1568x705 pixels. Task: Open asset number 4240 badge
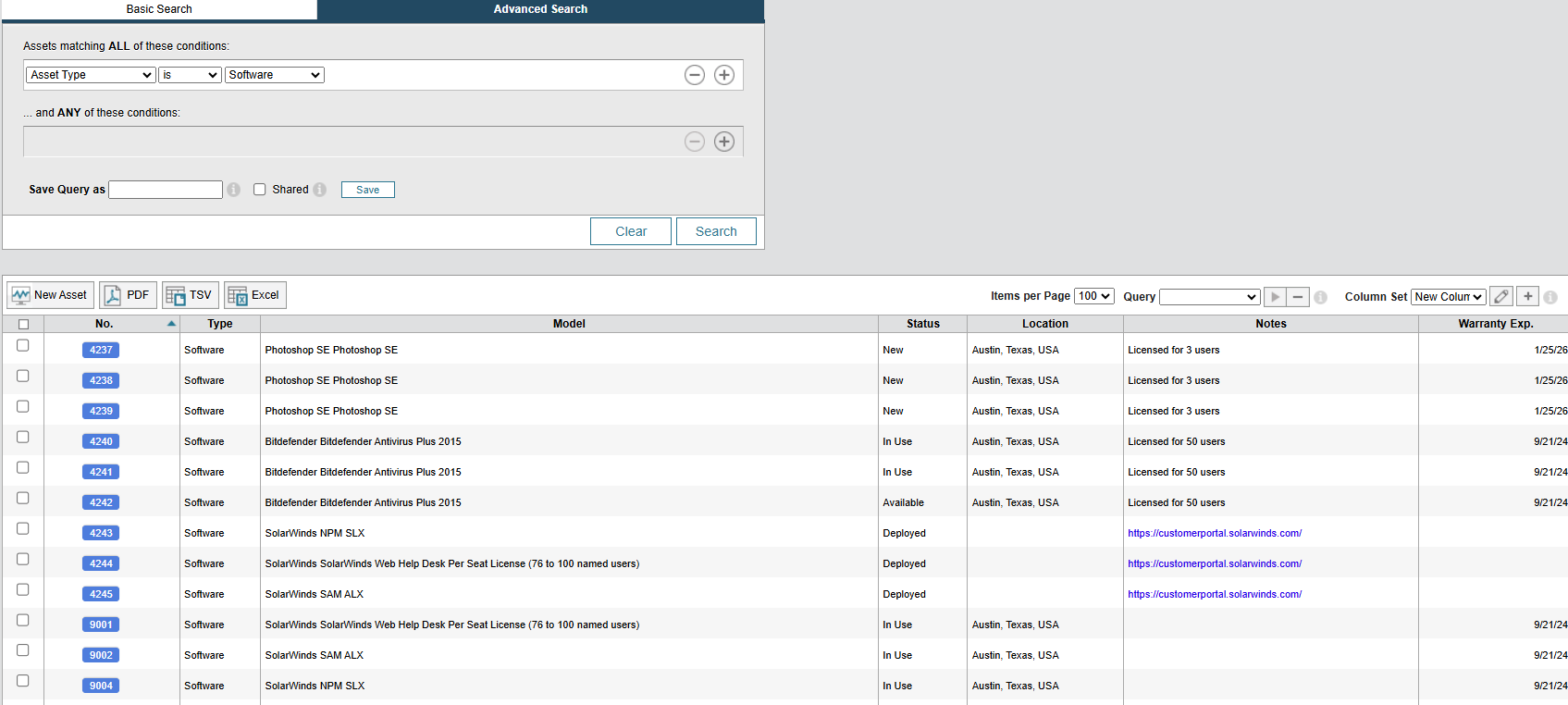[x=101, y=441]
